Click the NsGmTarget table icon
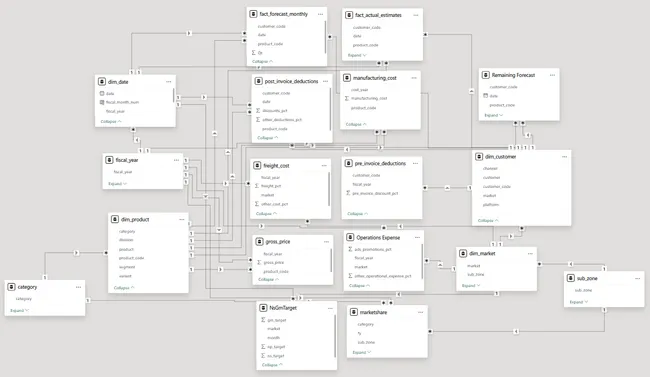650x377 pixels. click(263, 308)
